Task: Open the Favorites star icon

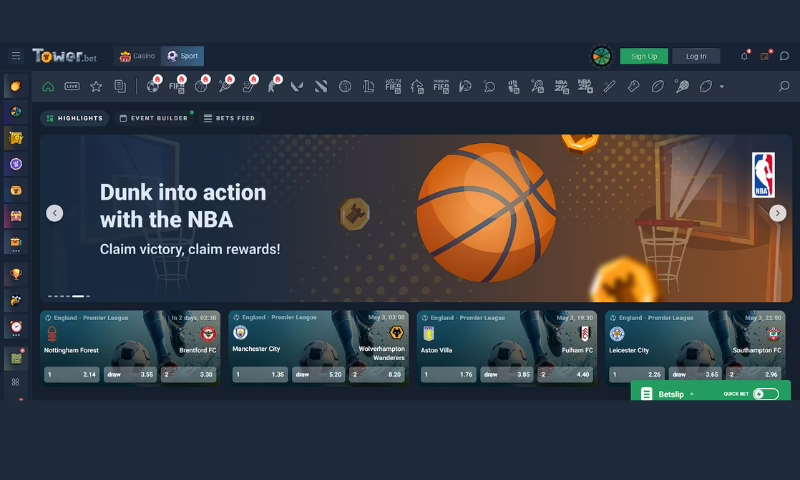Action: tap(96, 86)
